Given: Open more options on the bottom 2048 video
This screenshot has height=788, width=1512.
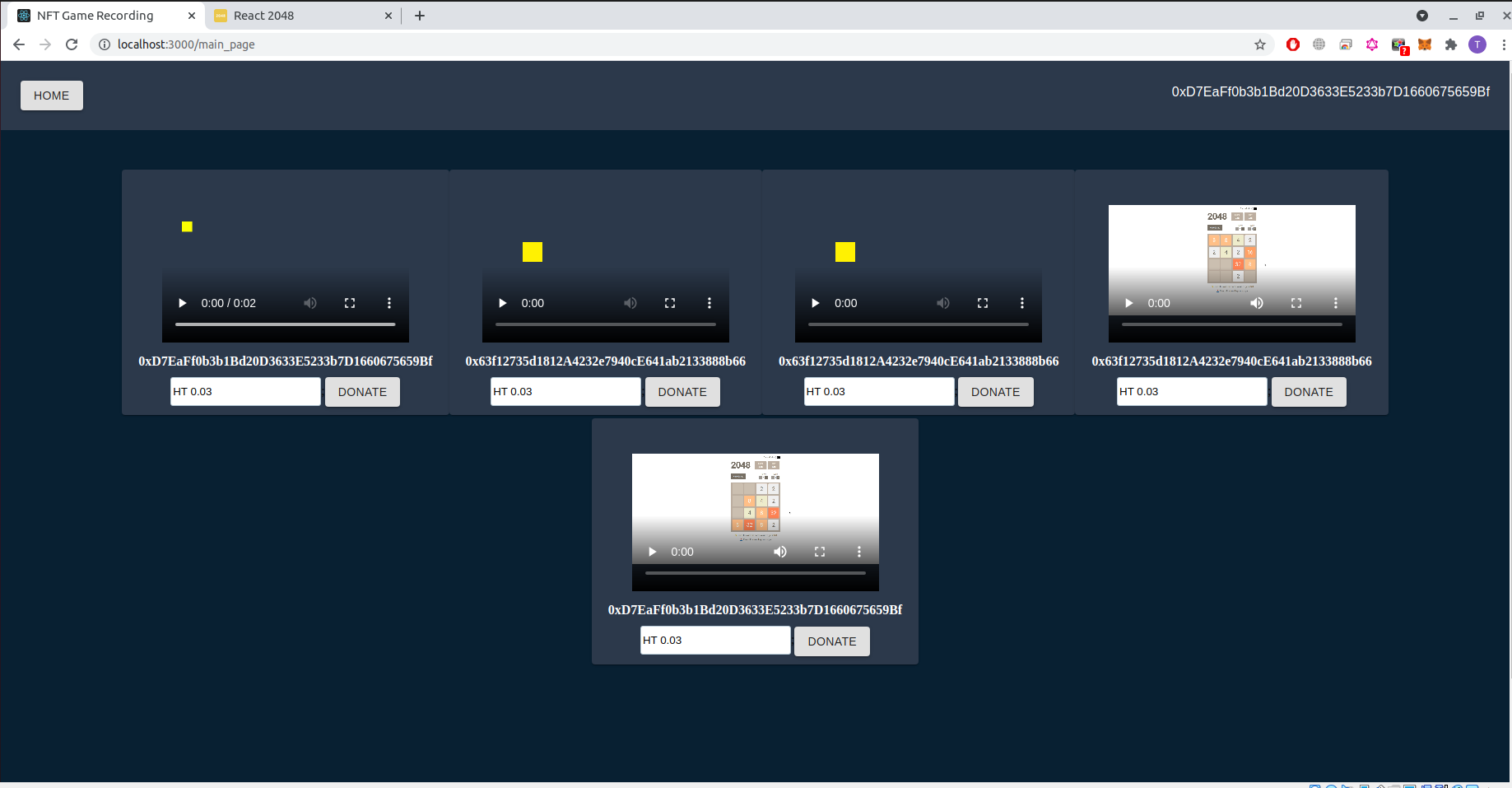Looking at the screenshot, I should pos(859,552).
